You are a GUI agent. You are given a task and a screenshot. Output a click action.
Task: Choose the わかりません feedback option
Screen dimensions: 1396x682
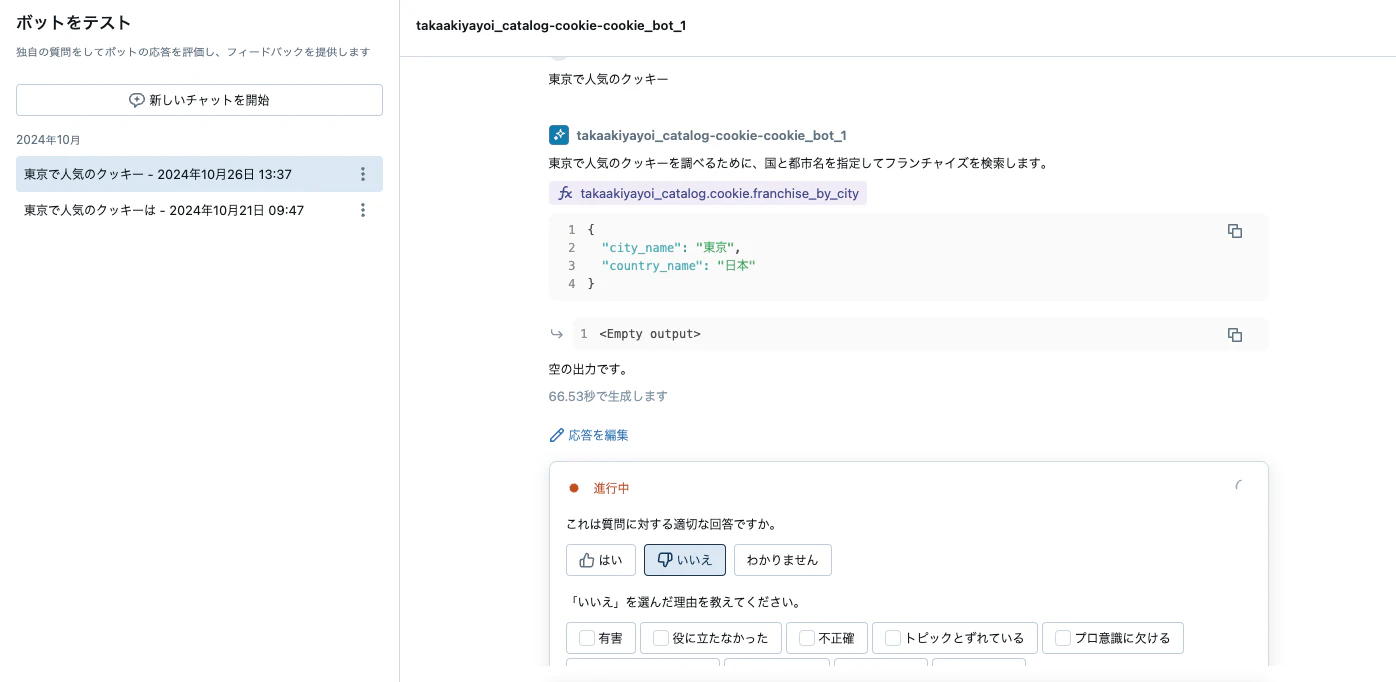(x=783, y=560)
